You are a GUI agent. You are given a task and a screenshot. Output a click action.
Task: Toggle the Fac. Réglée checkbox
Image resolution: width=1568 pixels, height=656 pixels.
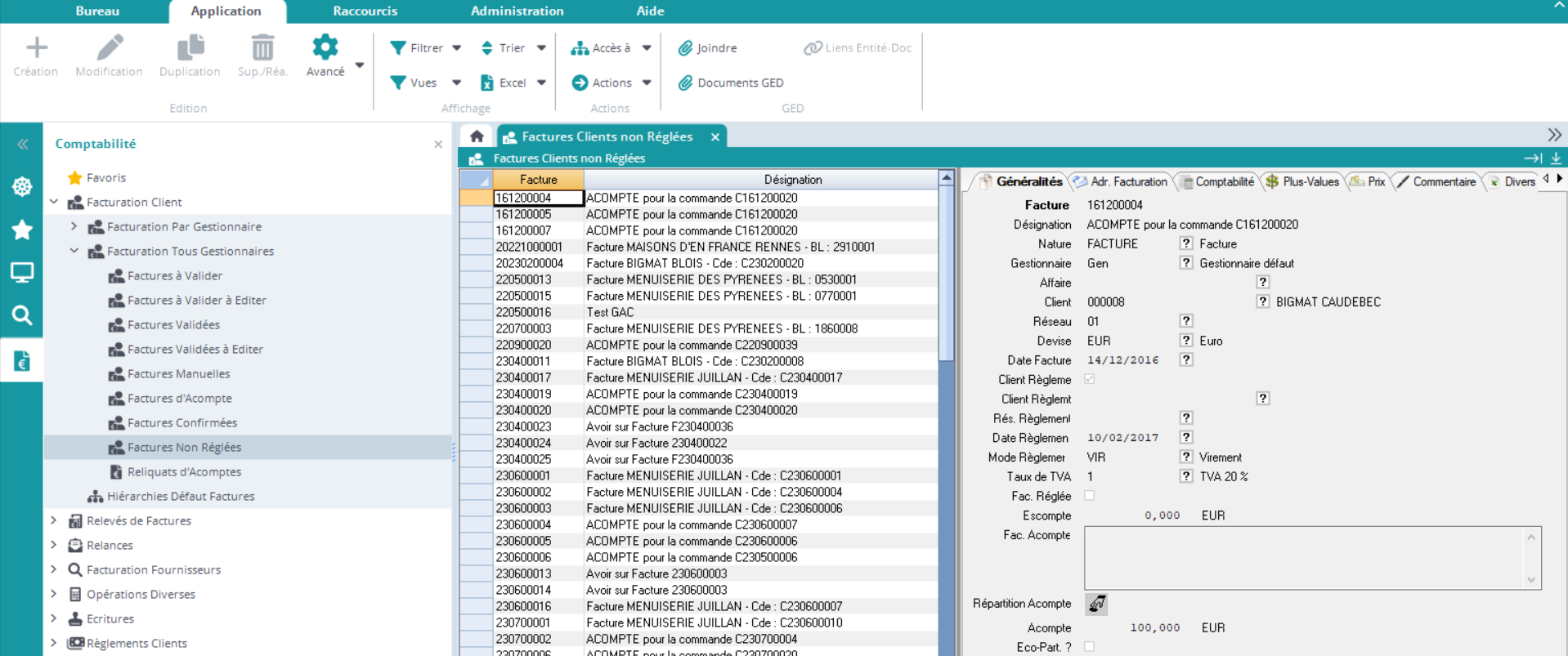tap(1089, 496)
